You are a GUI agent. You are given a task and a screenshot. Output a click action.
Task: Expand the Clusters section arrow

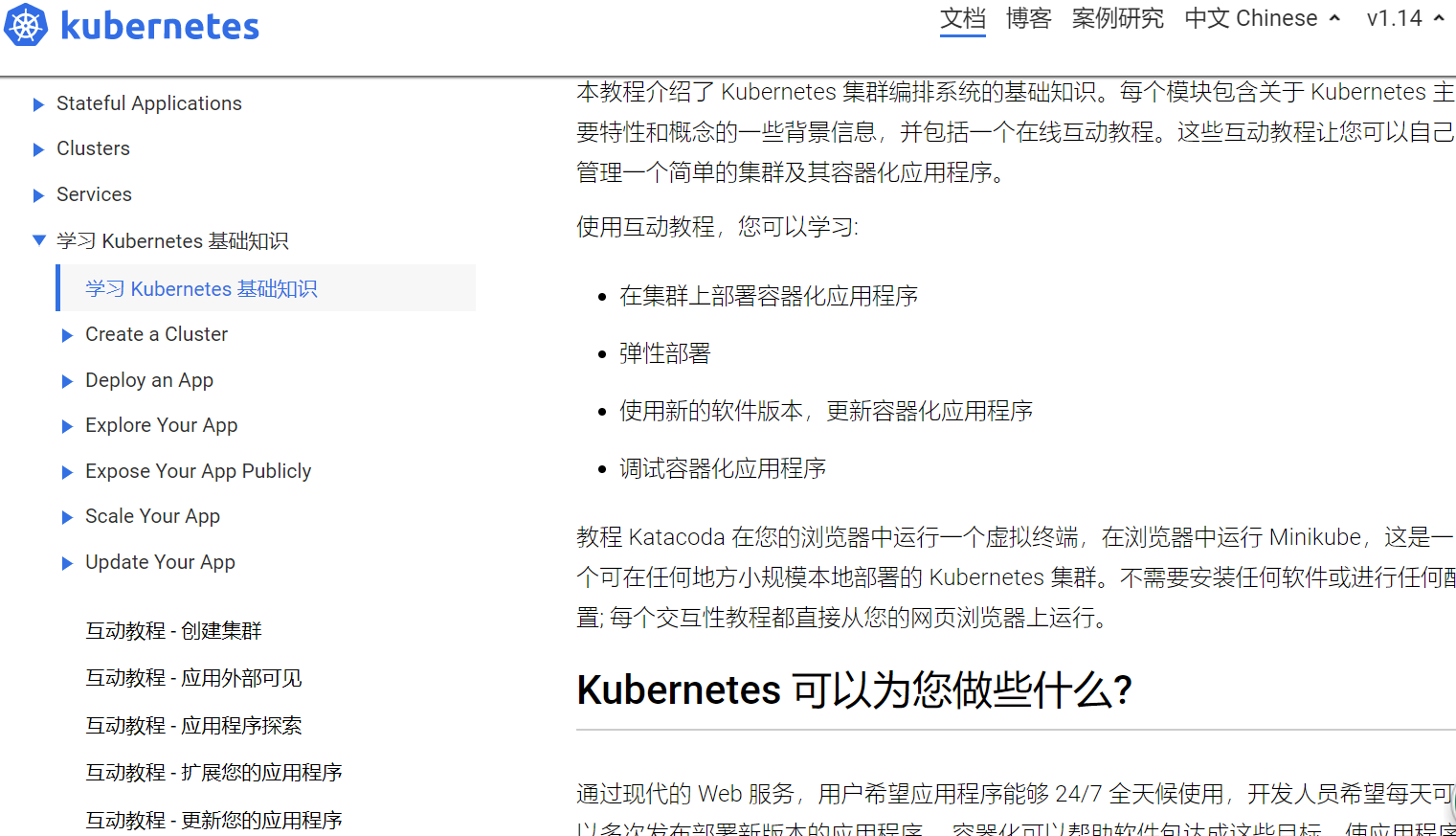(38, 149)
